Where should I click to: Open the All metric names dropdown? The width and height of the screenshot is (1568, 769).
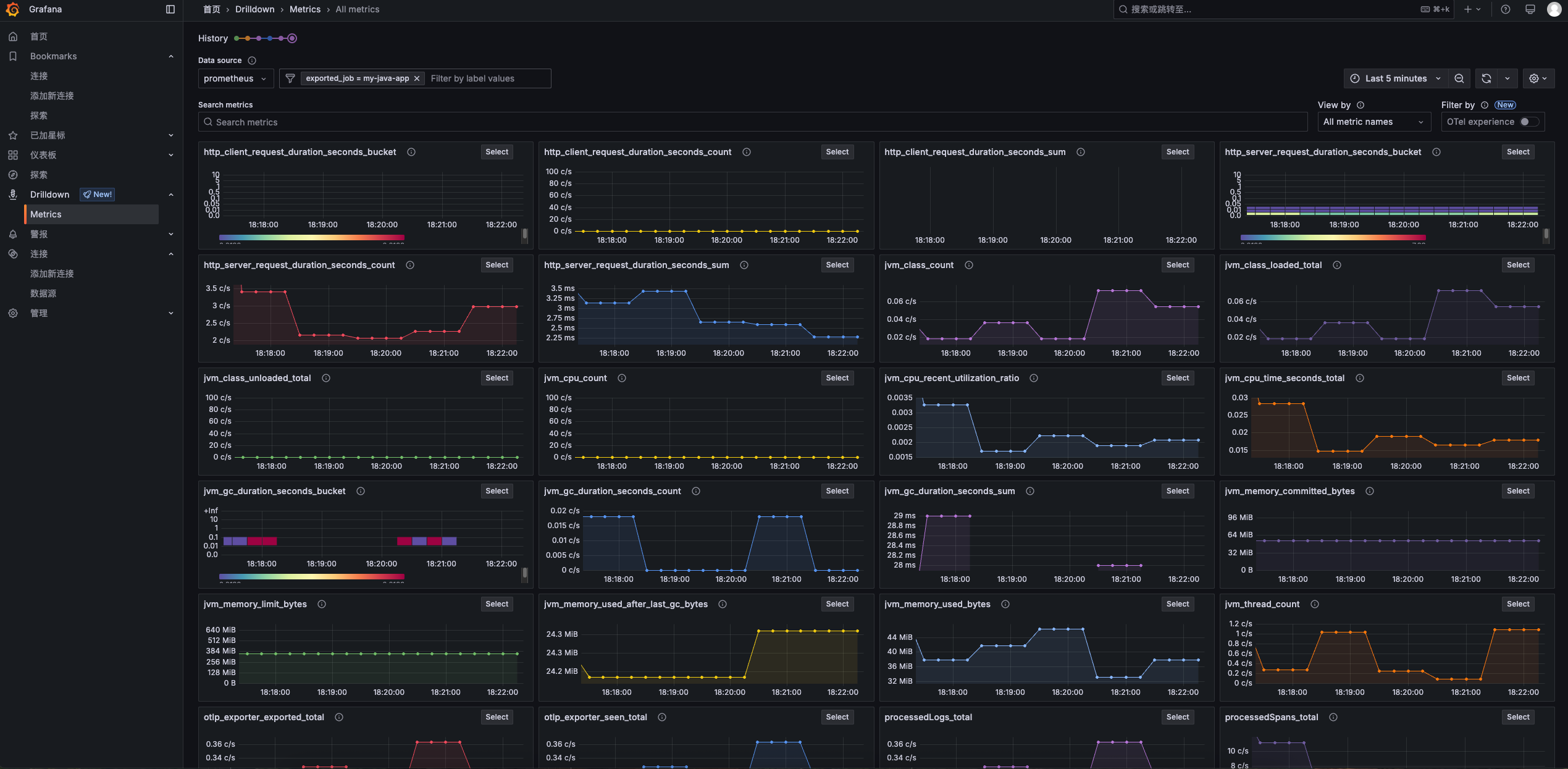(1373, 122)
